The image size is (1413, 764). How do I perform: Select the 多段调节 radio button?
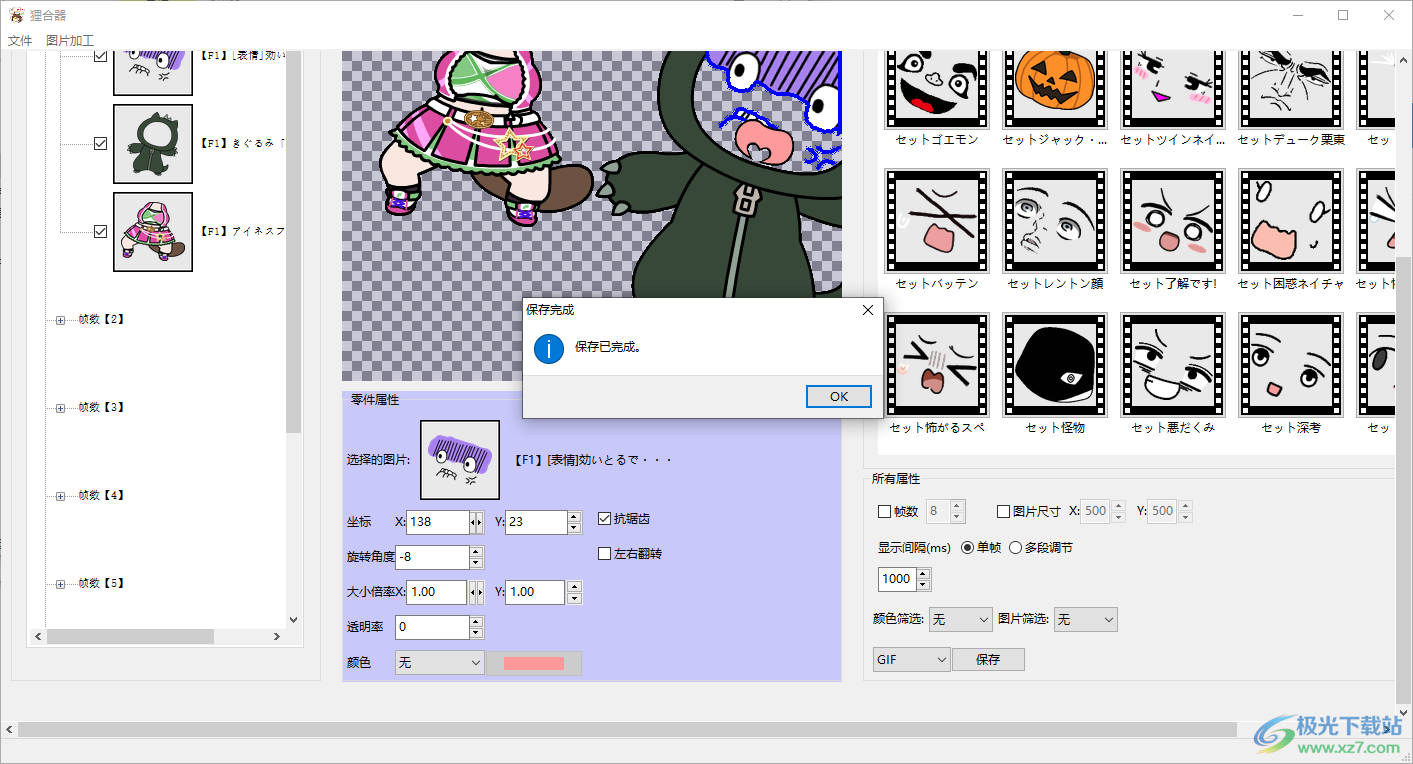pos(1015,548)
